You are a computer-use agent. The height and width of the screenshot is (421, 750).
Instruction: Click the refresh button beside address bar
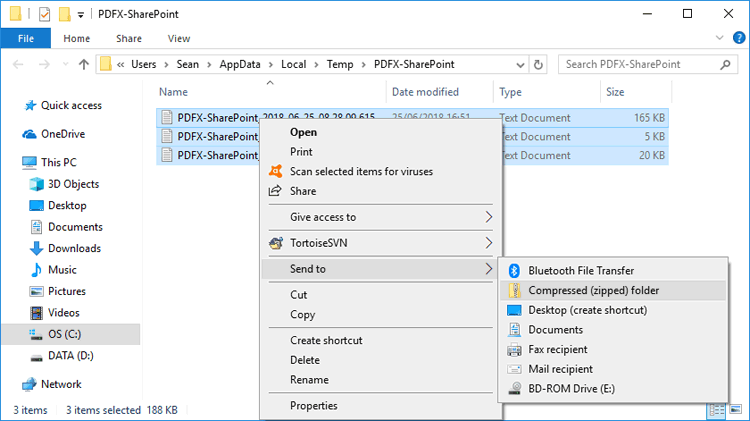point(538,65)
